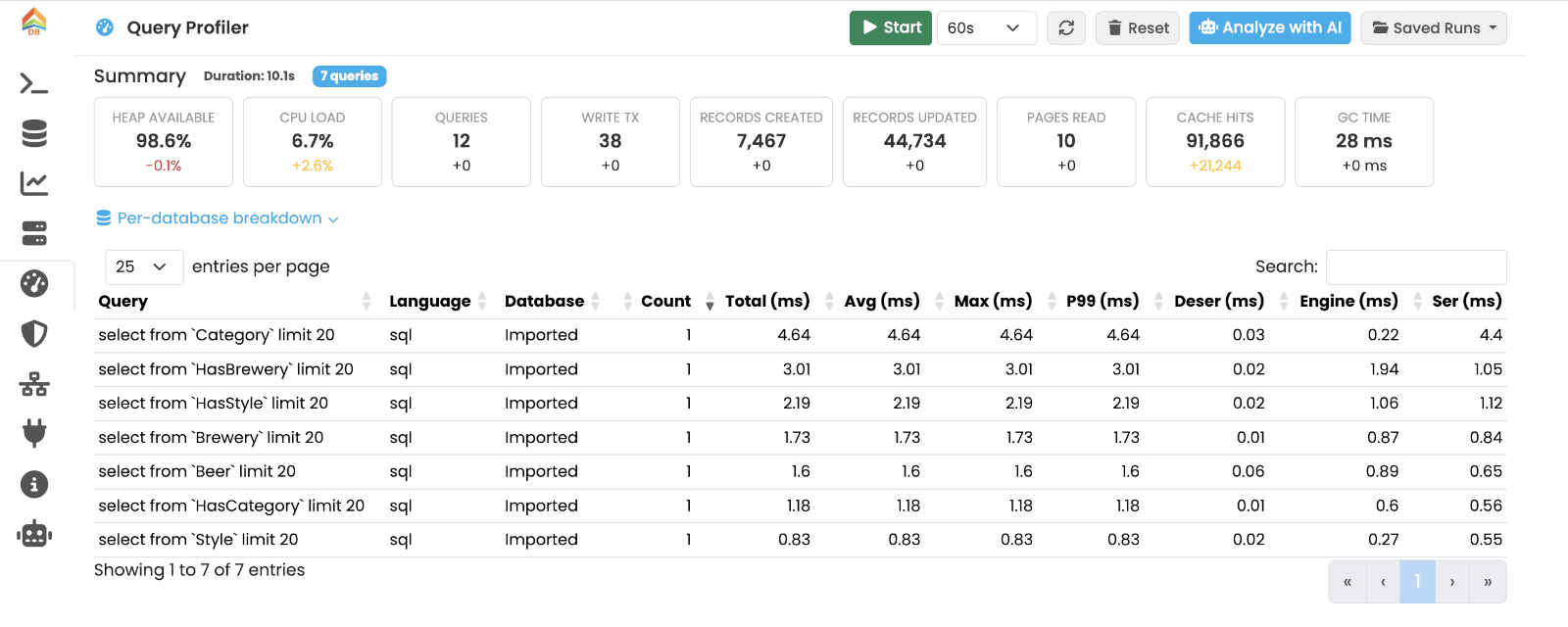Open the database stack sidebar icon
This screenshot has height=627, width=1568.
pyautogui.click(x=34, y=133)
